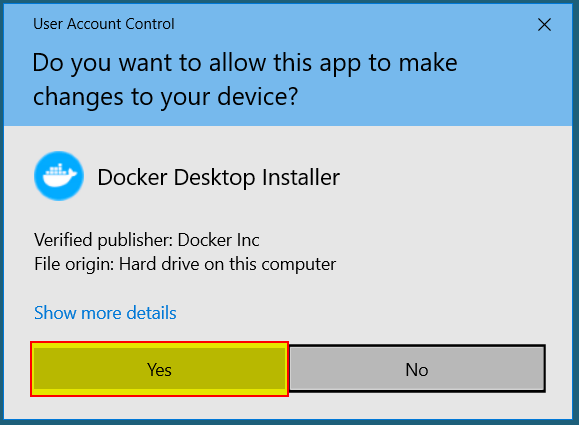
Task: Click the word Installer in the app name
Action: click(x=301, y=177)
